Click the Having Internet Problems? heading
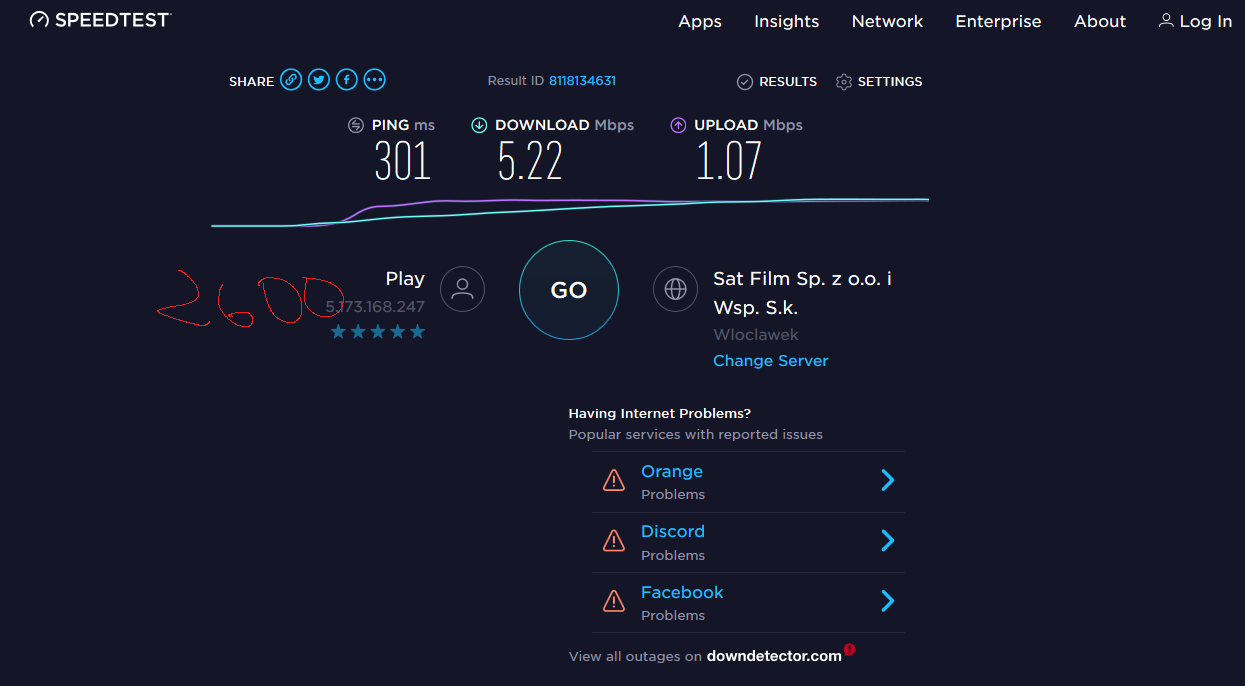 [660, 413]
